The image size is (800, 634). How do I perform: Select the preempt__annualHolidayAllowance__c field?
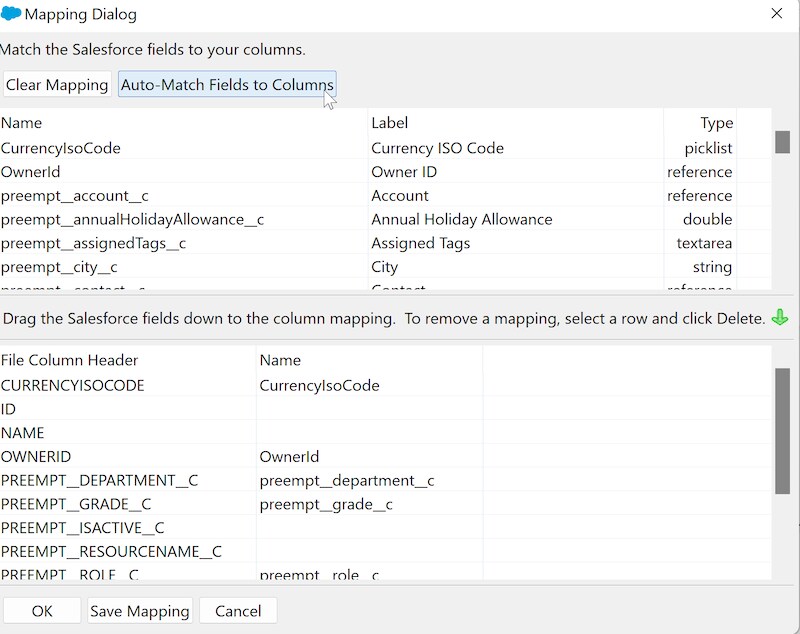pos(132,219)
